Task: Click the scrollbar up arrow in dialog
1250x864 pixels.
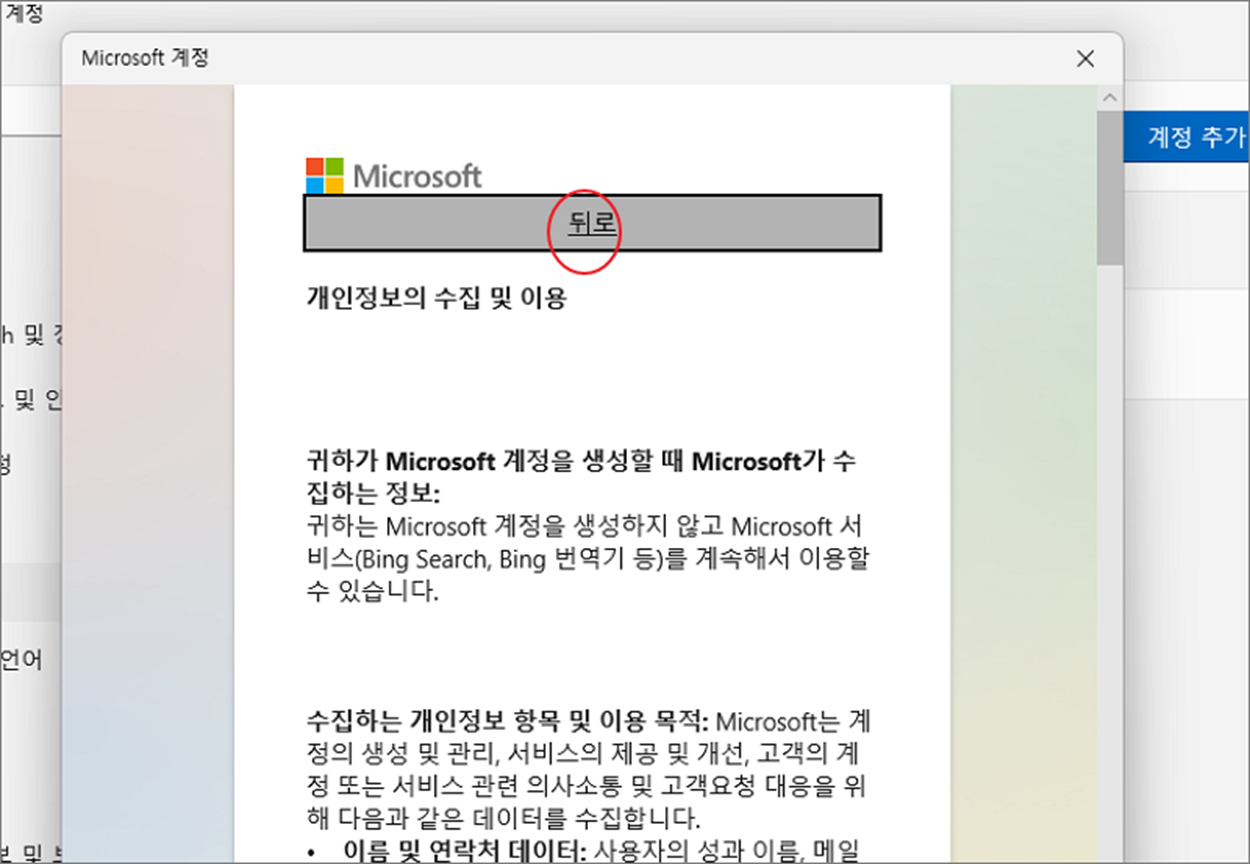Action: (x=1108, y=98)
